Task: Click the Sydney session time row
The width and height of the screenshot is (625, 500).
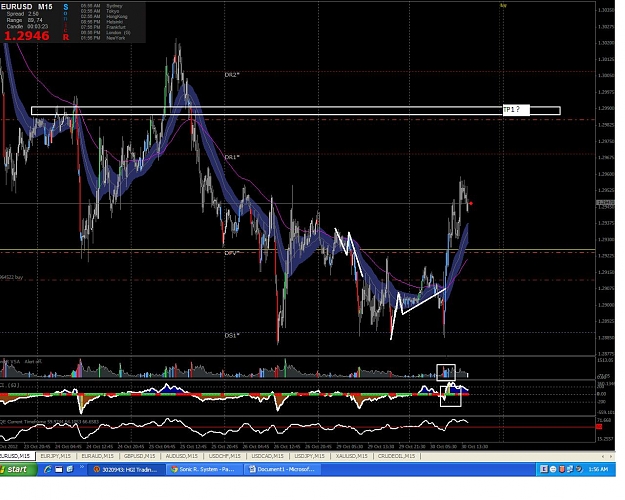Action: coord(102,6)
